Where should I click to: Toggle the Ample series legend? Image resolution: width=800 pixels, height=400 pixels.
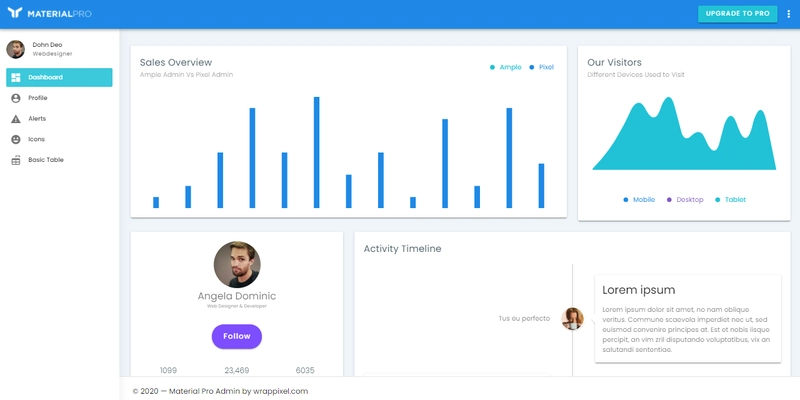[x=506, y=67]
